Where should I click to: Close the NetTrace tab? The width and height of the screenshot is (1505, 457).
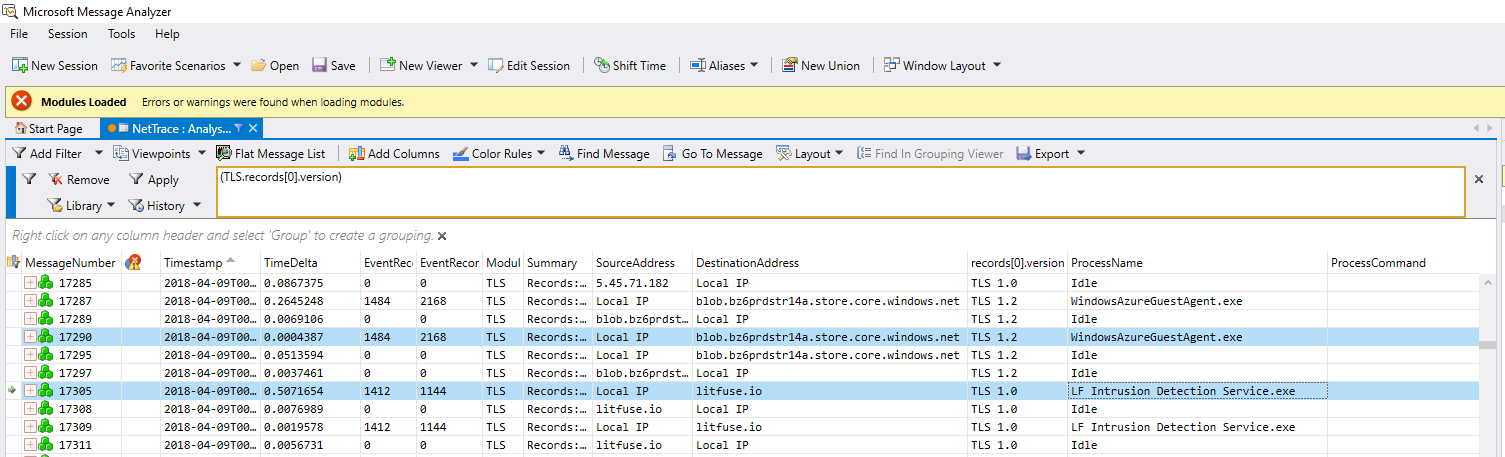click(x=254, y=128)
